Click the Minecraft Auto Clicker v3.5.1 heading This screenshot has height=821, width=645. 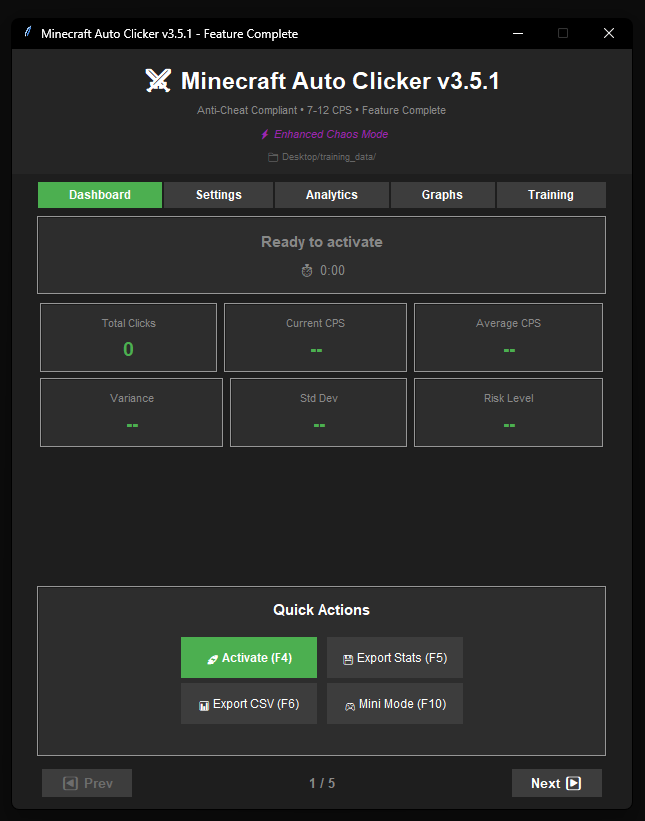coord(340,81)
